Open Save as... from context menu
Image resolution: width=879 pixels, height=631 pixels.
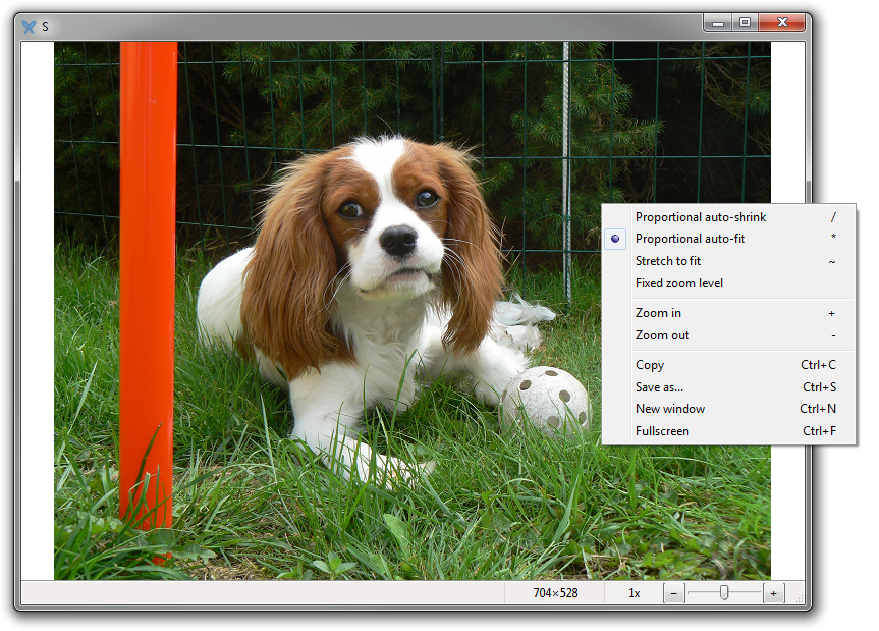[660, 387]
